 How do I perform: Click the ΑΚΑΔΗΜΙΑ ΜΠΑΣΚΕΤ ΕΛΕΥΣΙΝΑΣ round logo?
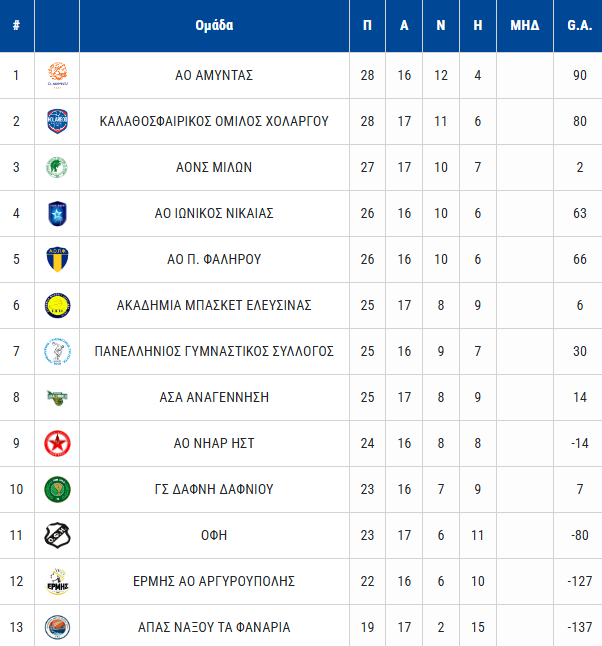(57, 305)
